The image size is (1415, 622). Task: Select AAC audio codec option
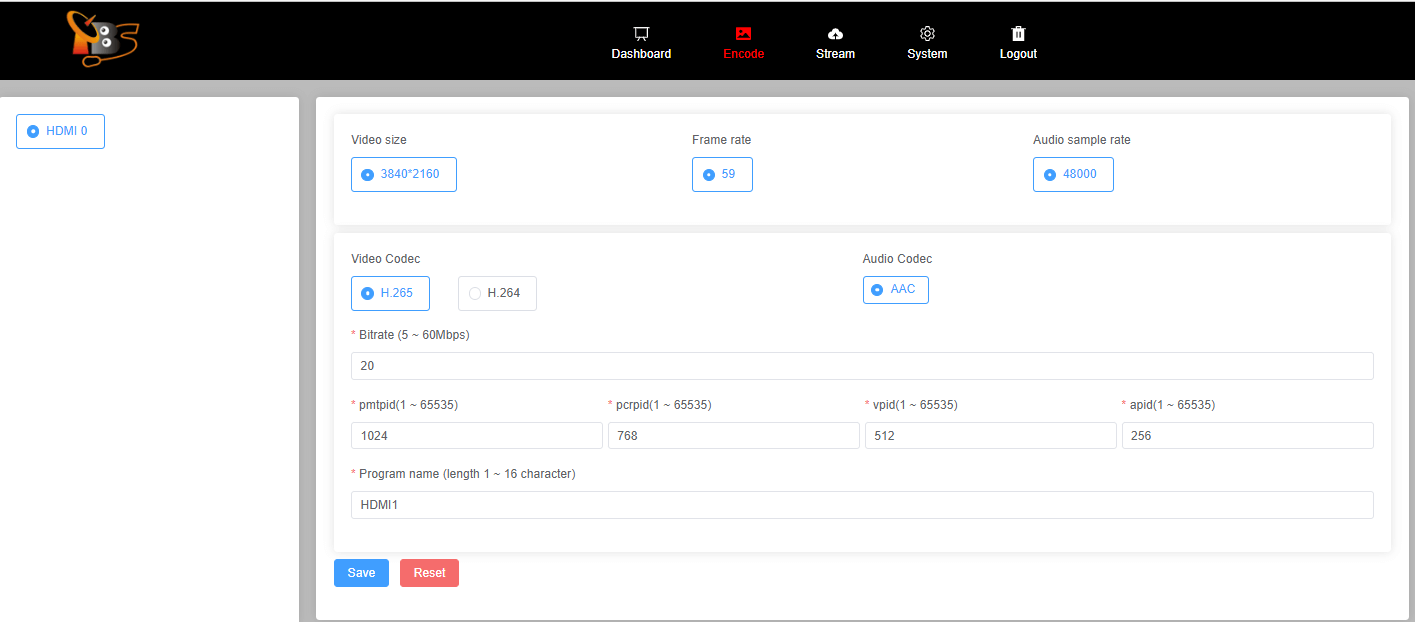click(x=895, y=289)
